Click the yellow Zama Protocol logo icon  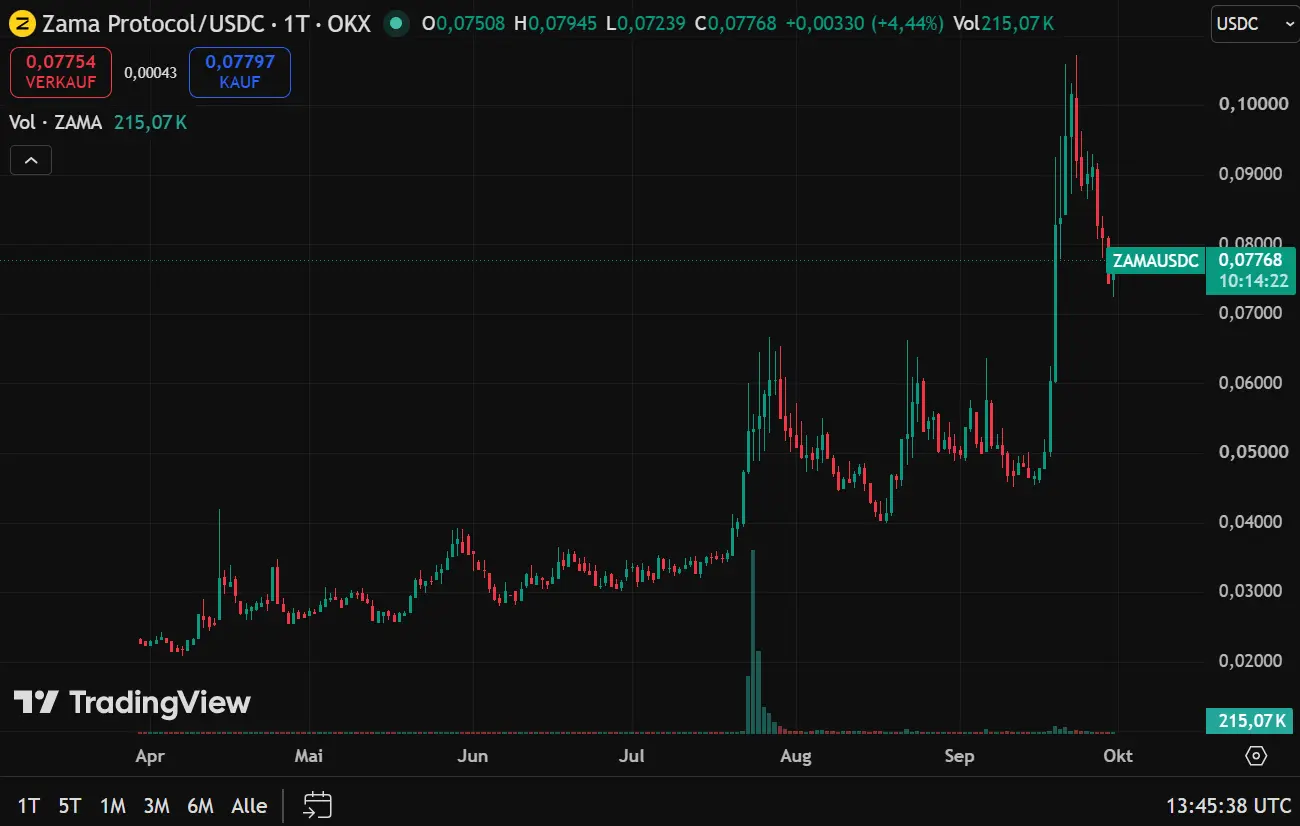(21, 23)
